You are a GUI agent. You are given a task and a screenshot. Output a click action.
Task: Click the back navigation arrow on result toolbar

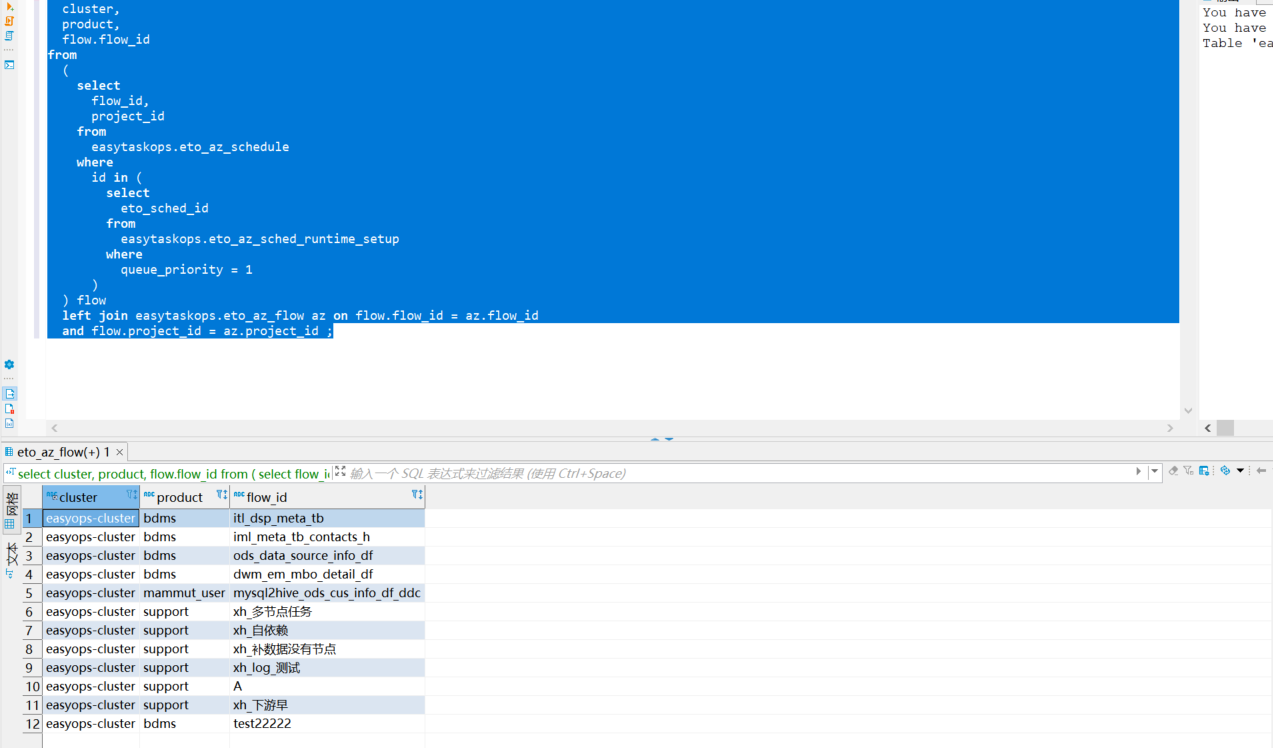click(x=1262, y=470)
